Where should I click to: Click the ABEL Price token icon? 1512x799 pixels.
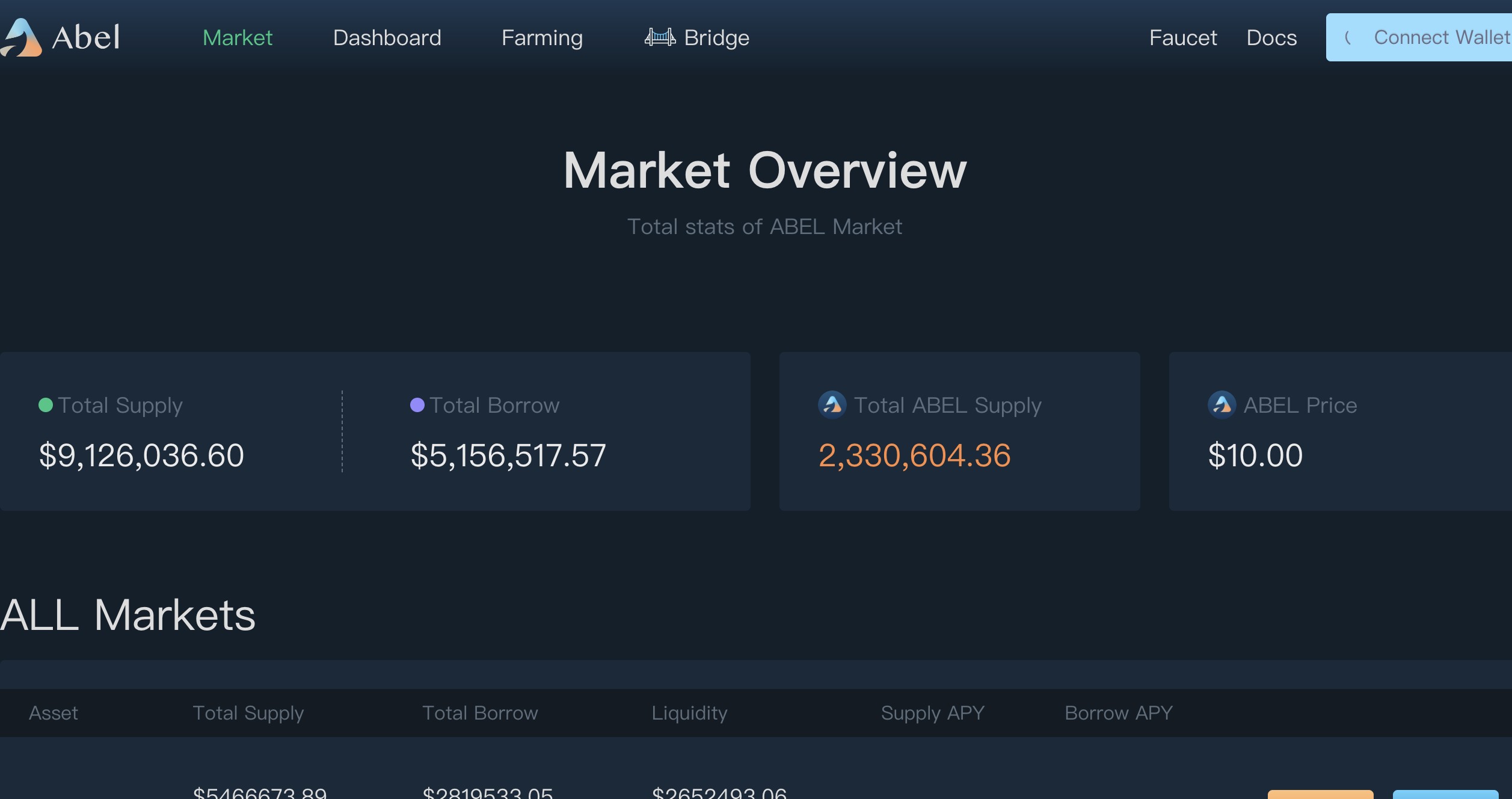click(1222, 405)
